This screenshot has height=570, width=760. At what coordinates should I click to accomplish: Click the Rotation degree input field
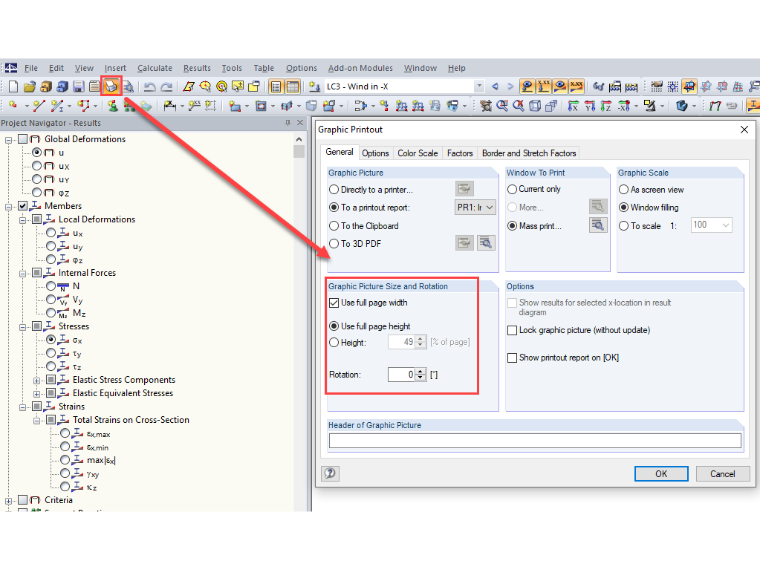tap(402, 375)
